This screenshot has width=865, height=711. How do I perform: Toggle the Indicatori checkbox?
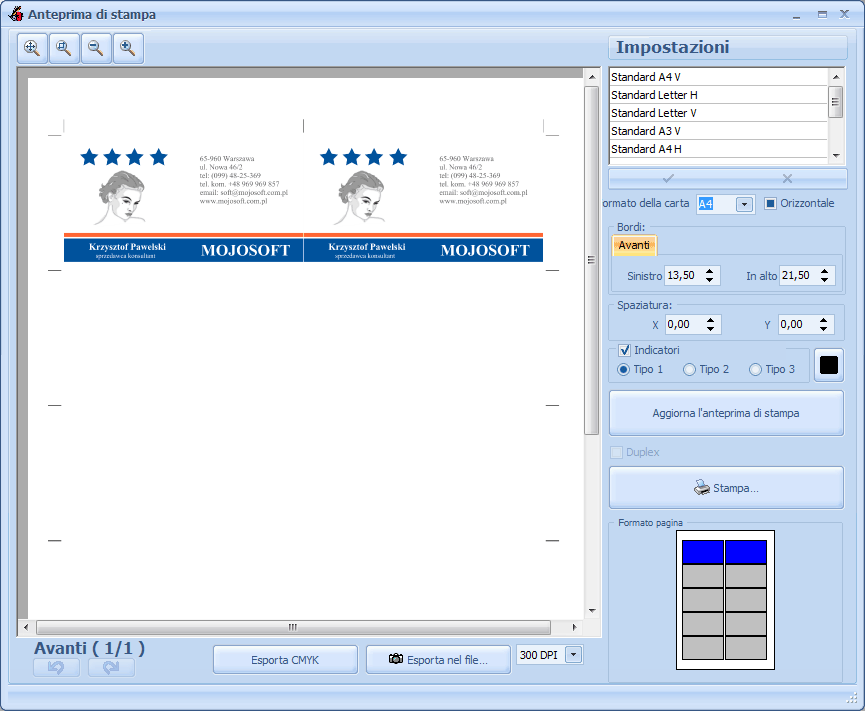click(624, 350)
